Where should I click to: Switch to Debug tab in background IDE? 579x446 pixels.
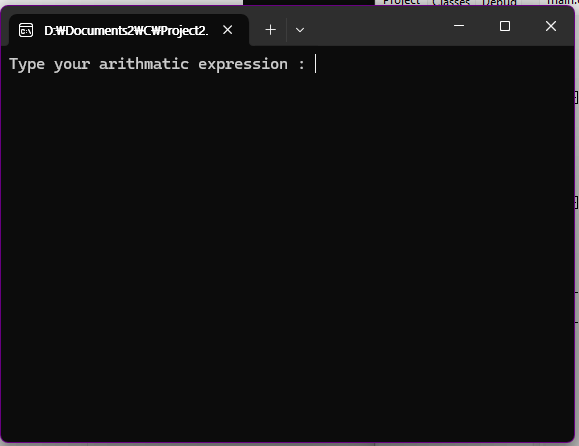[x=499, y=3]
